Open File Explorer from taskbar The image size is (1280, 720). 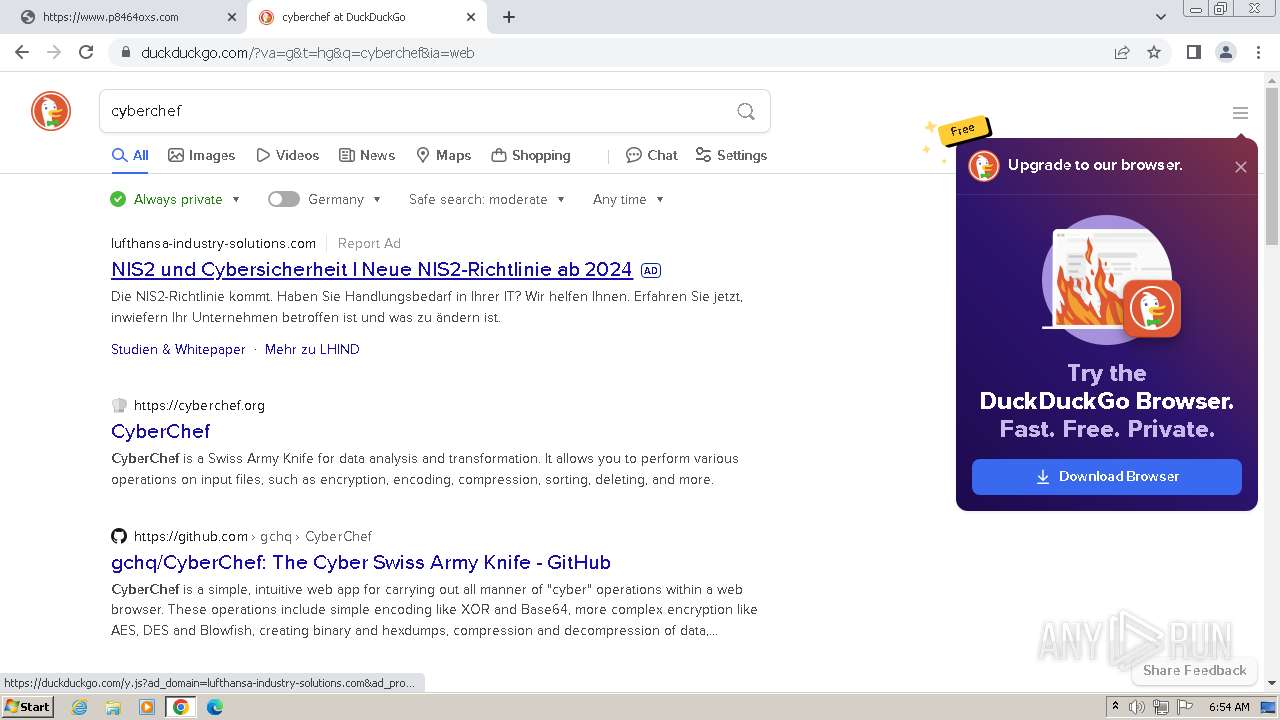[113, 707]
